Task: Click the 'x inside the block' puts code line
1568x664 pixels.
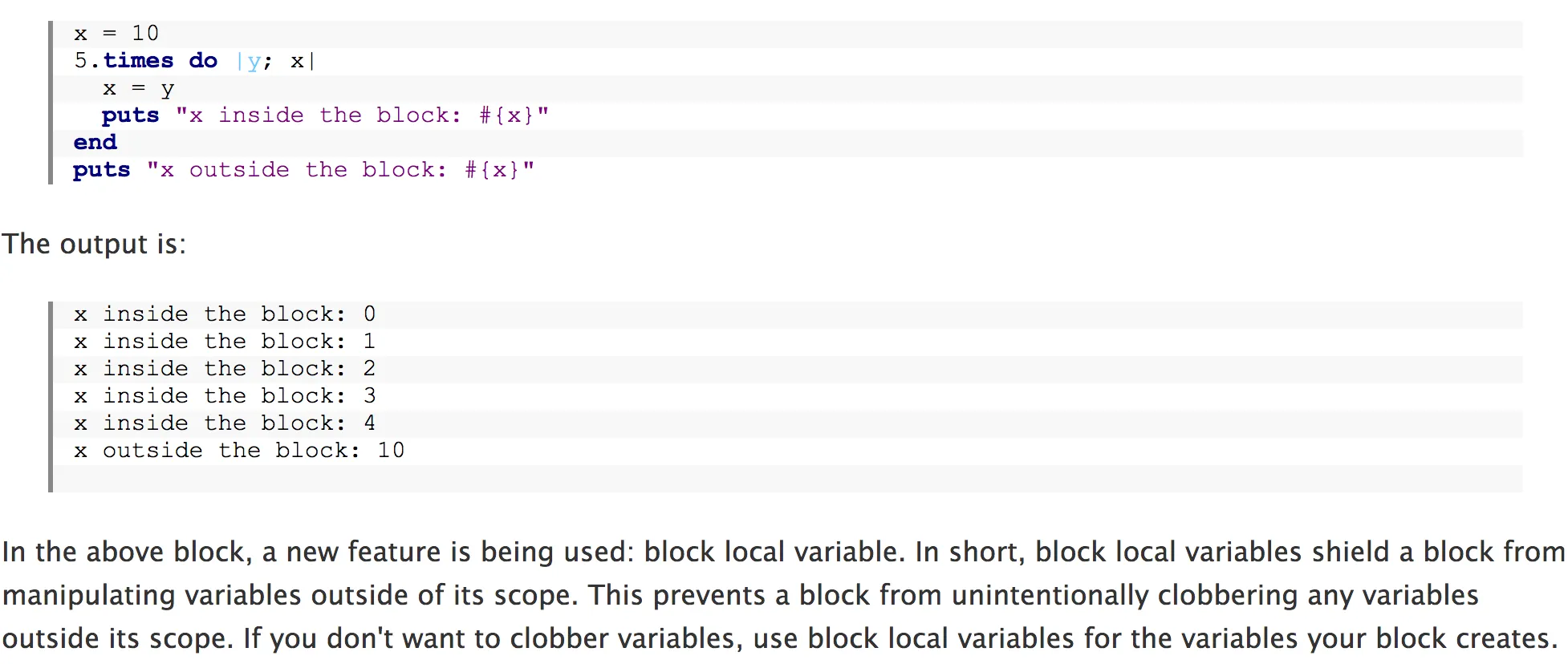Action: 324,115
